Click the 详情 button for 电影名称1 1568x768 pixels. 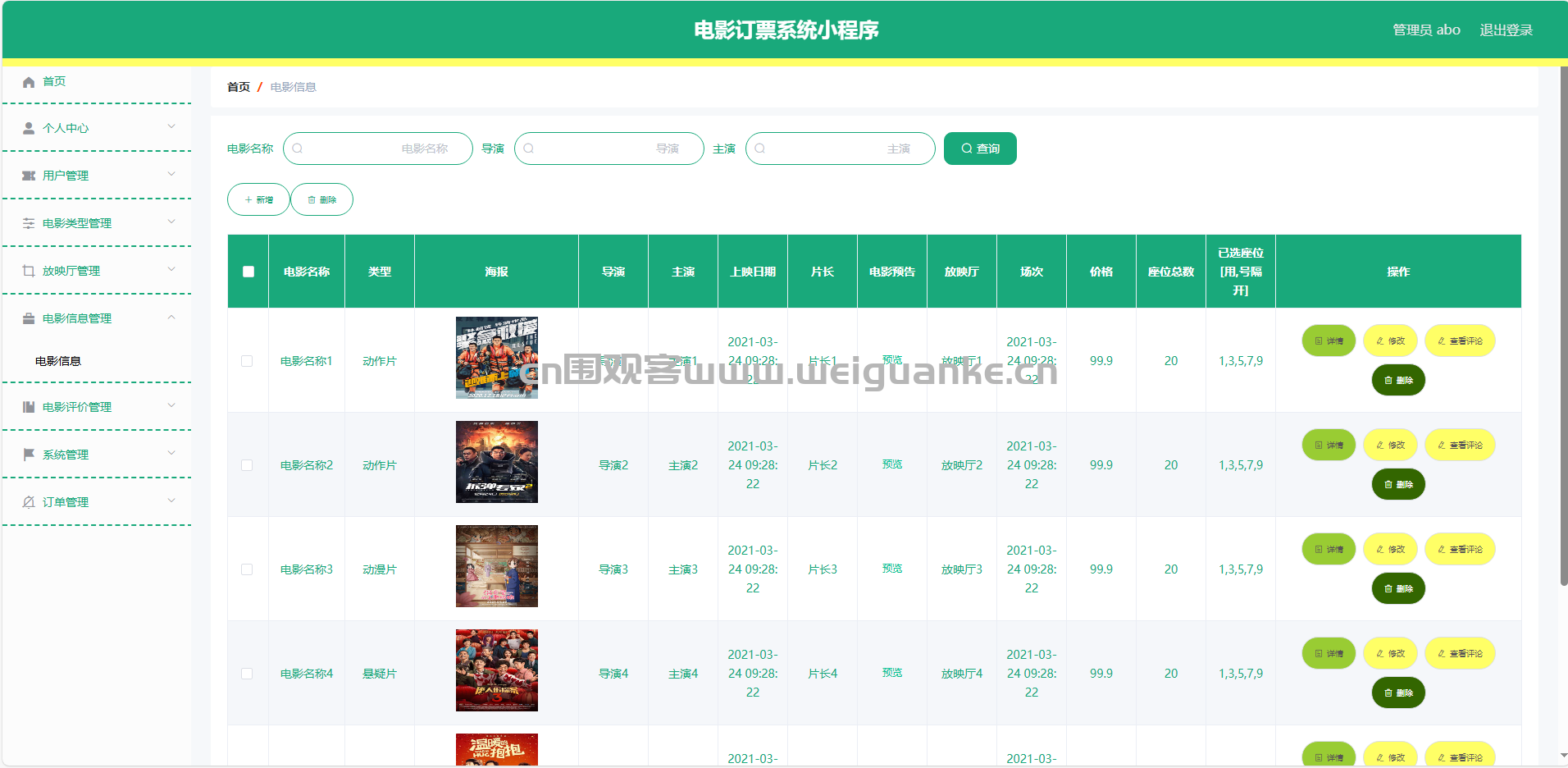(1329, 341)
